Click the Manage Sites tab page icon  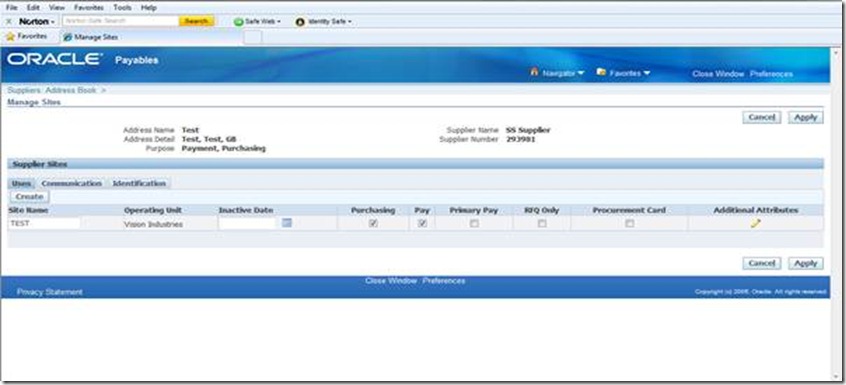coord(67,37)
